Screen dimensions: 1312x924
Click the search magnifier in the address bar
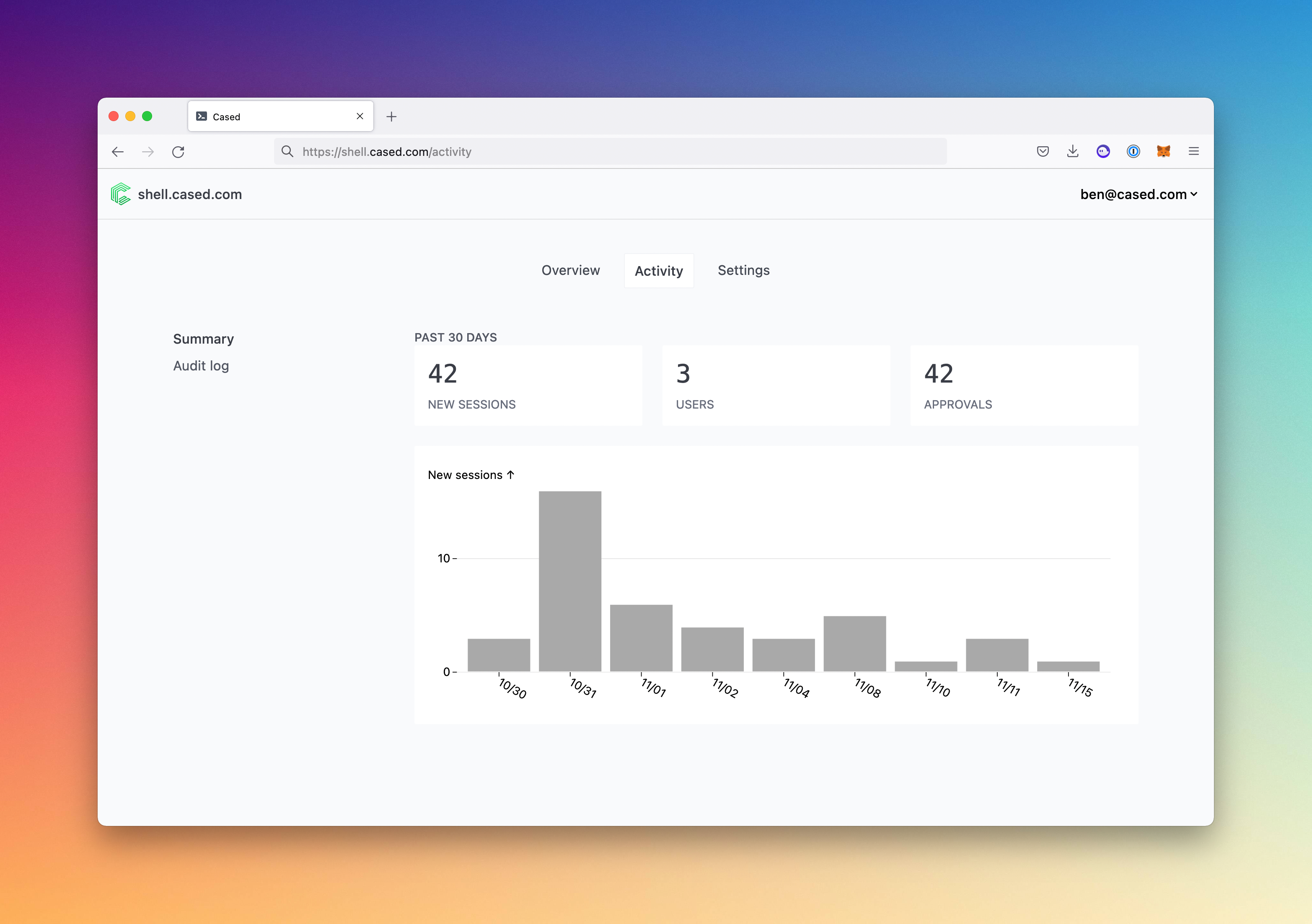[287, 151]
